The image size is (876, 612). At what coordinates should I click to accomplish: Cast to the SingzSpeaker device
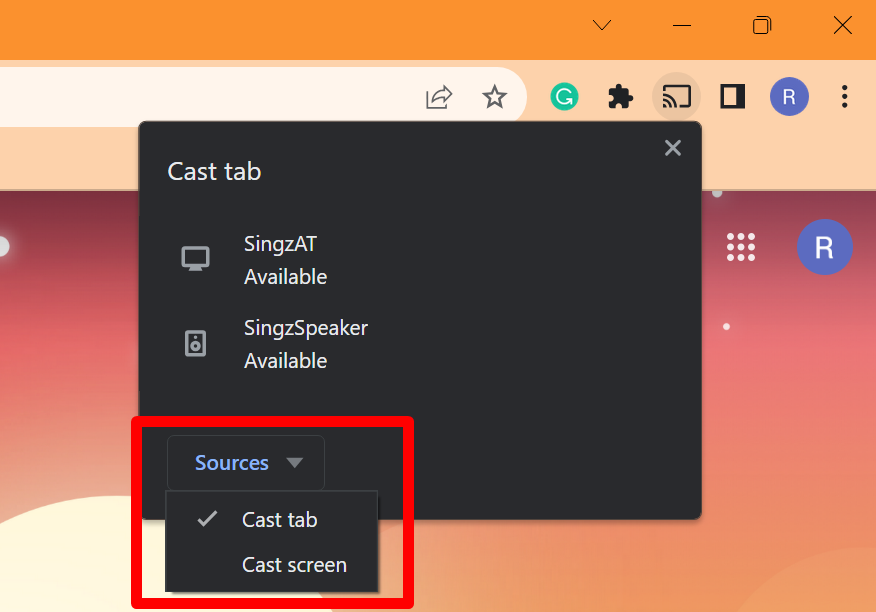(420, 344)
